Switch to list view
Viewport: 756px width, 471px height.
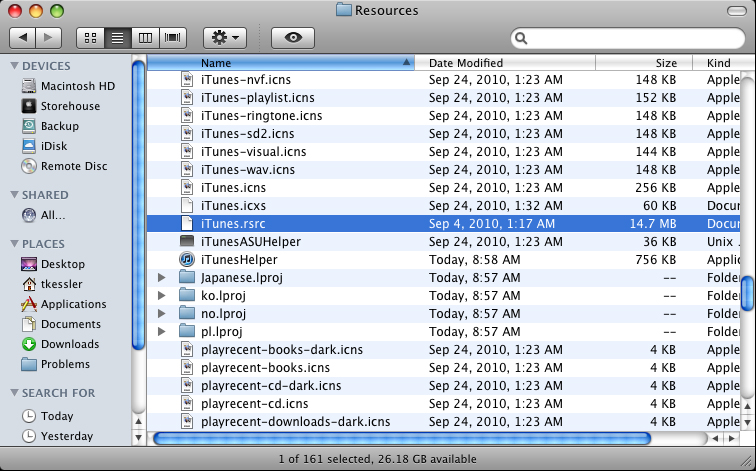point(117,38)
